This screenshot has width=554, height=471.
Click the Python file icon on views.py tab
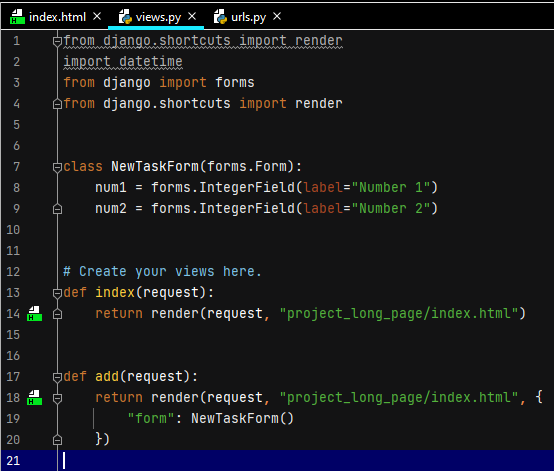point(125,17)
